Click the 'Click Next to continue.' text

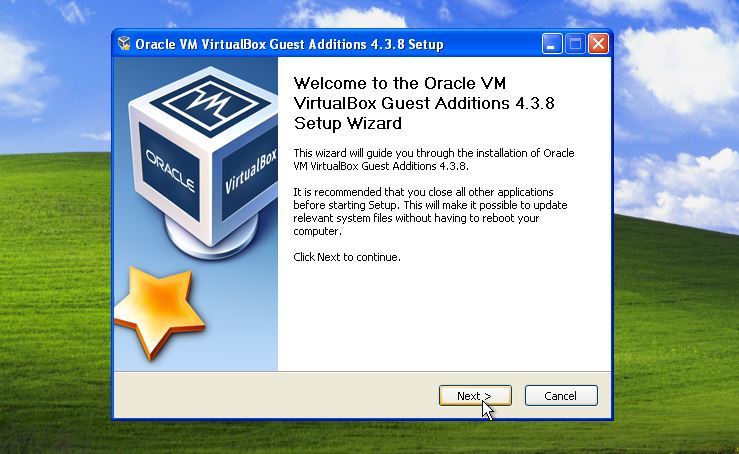point(347,257)
